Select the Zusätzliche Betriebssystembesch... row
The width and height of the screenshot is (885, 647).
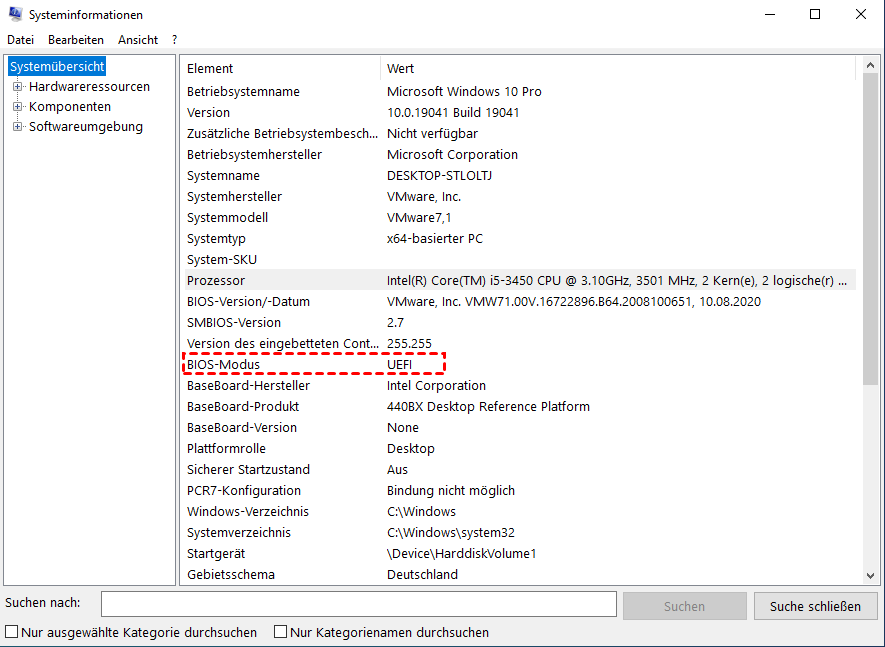tap(520, 134)
